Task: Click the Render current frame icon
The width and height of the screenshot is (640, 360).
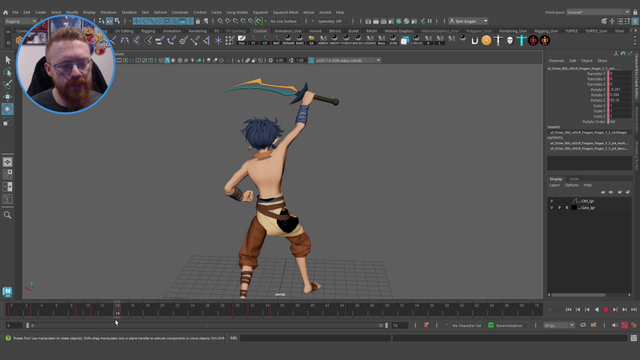Action: 376,21
